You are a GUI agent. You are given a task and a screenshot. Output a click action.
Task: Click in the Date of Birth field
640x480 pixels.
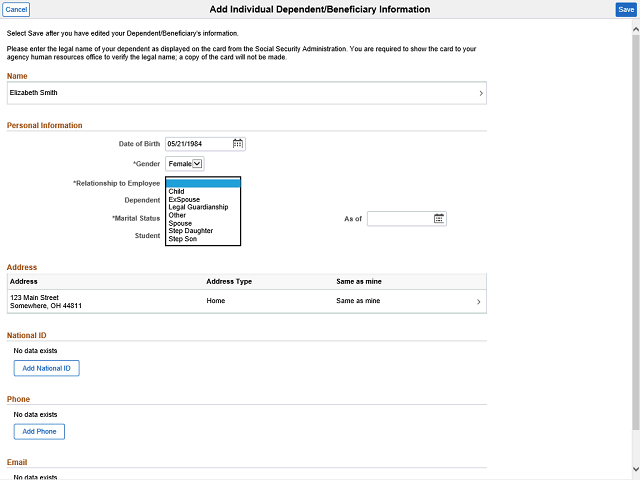198,144
